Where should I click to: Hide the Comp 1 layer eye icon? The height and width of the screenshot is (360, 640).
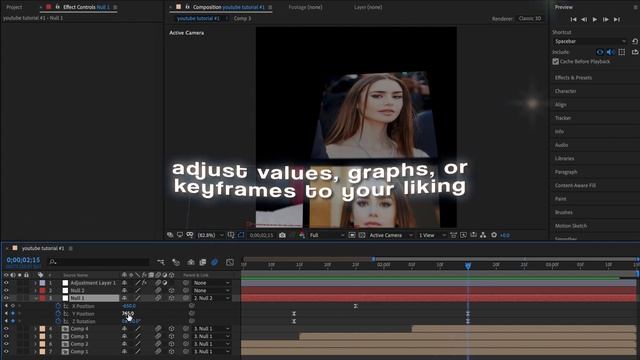6,351
